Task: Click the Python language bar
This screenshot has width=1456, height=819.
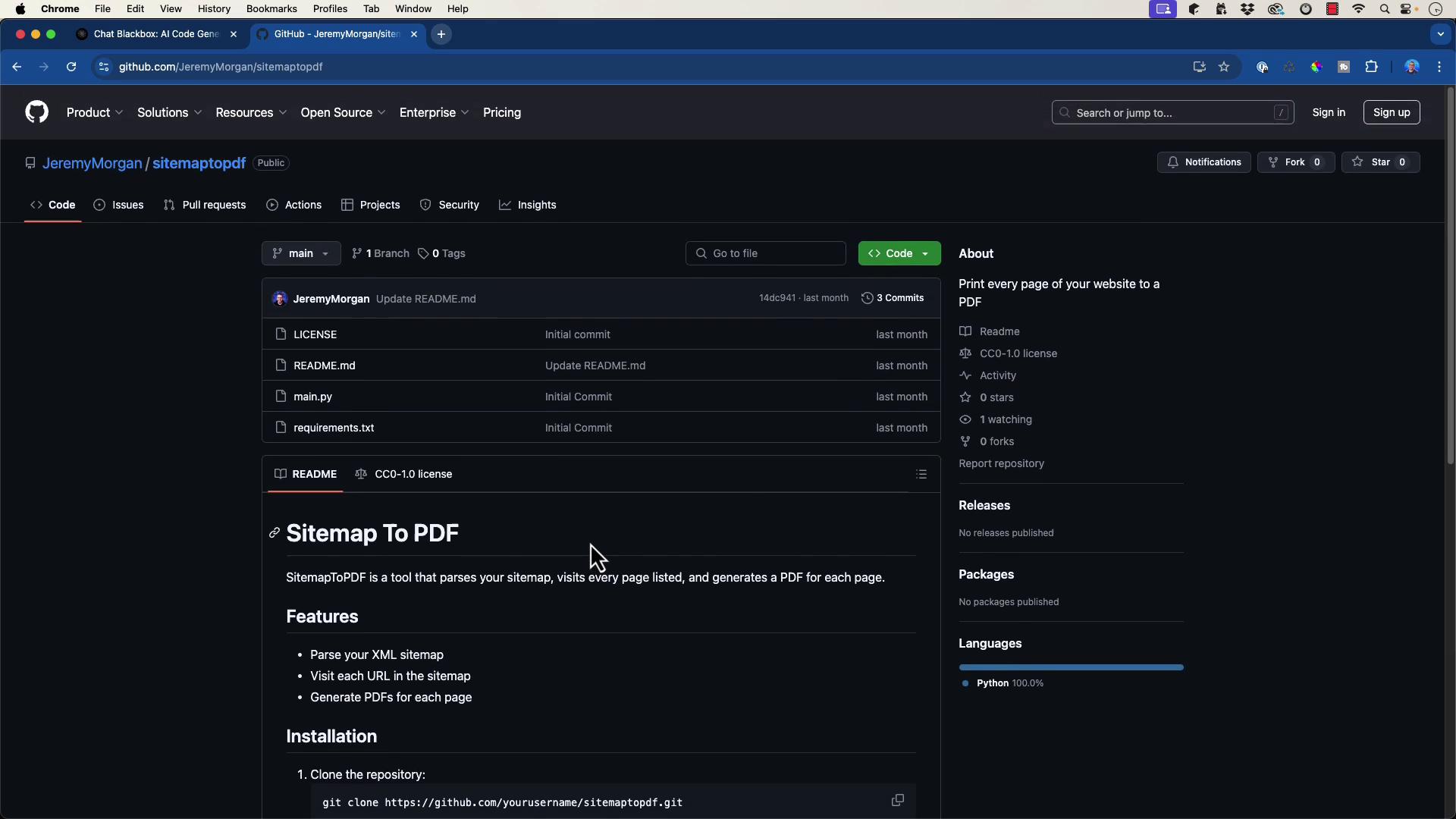Action: tap(1070, 667)
